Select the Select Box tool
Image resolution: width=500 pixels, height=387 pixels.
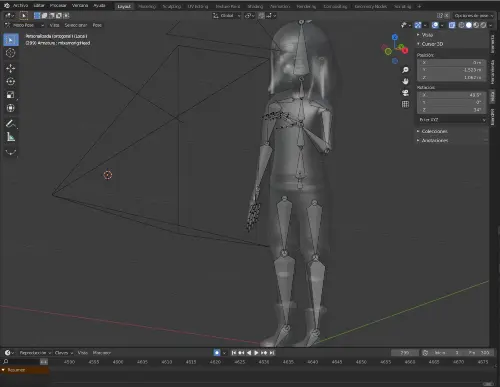[11, 40]
